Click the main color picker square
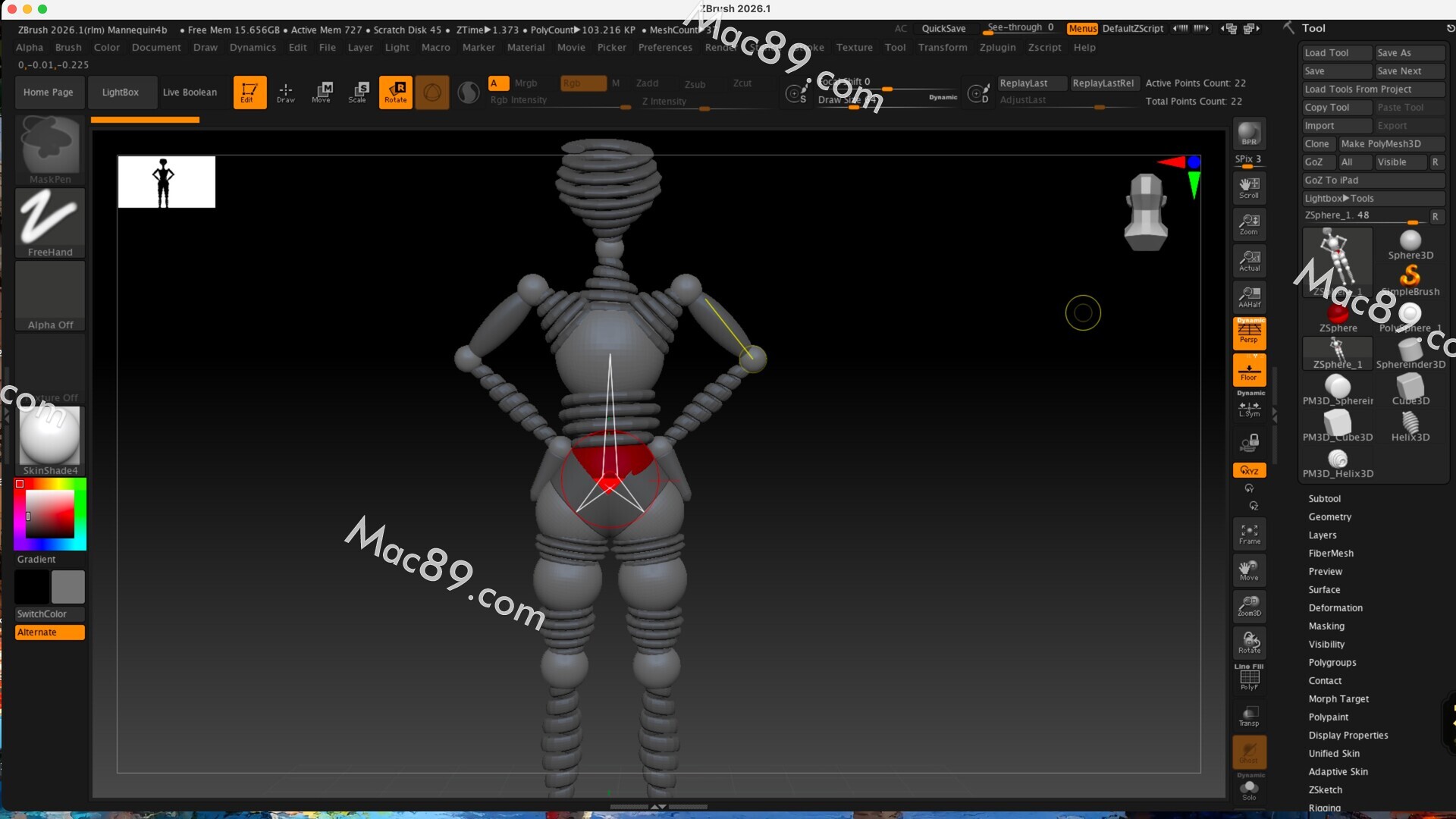 pos(50,514)
